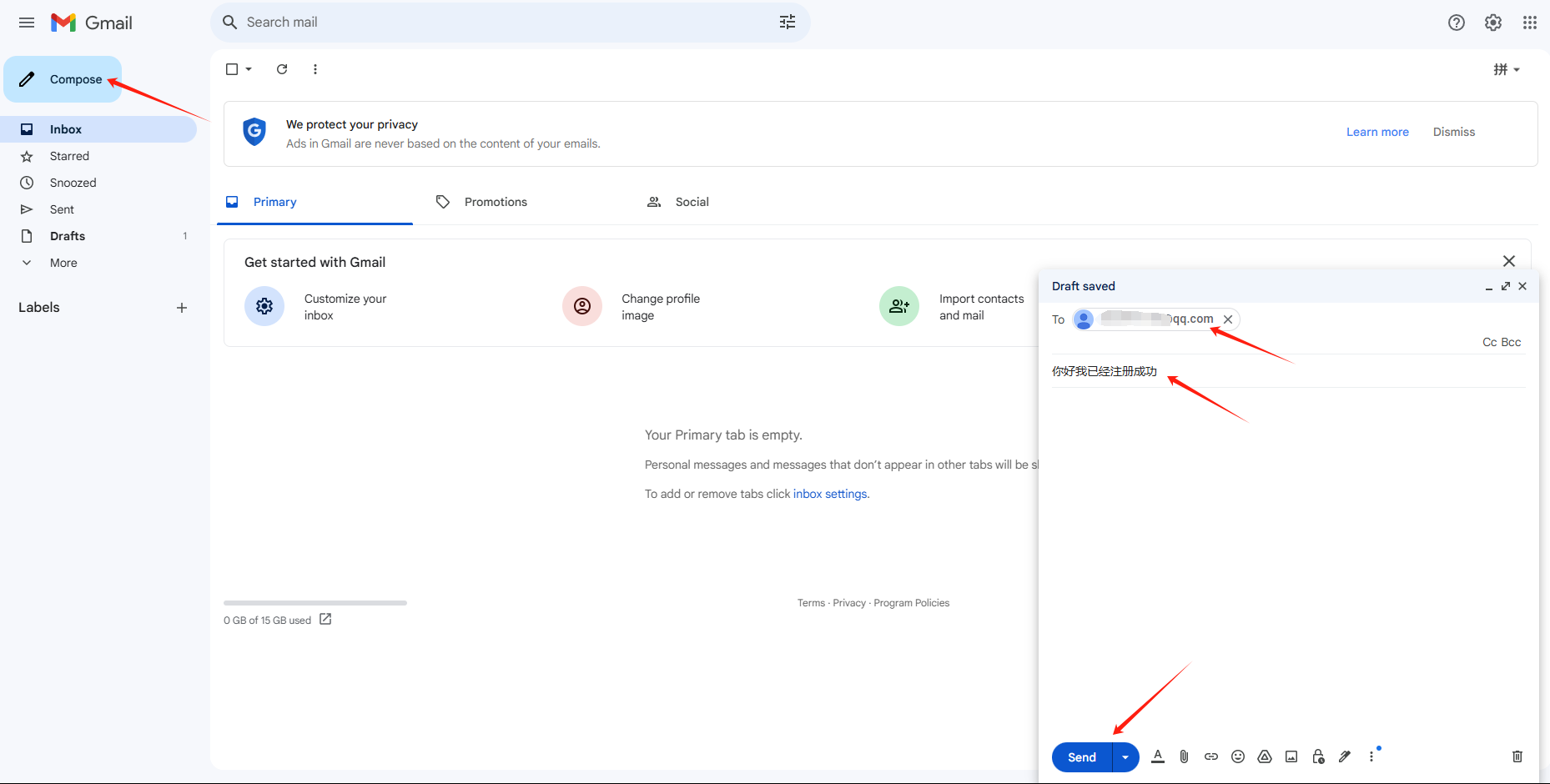Open Settings gear icon

pos(1493,23)
